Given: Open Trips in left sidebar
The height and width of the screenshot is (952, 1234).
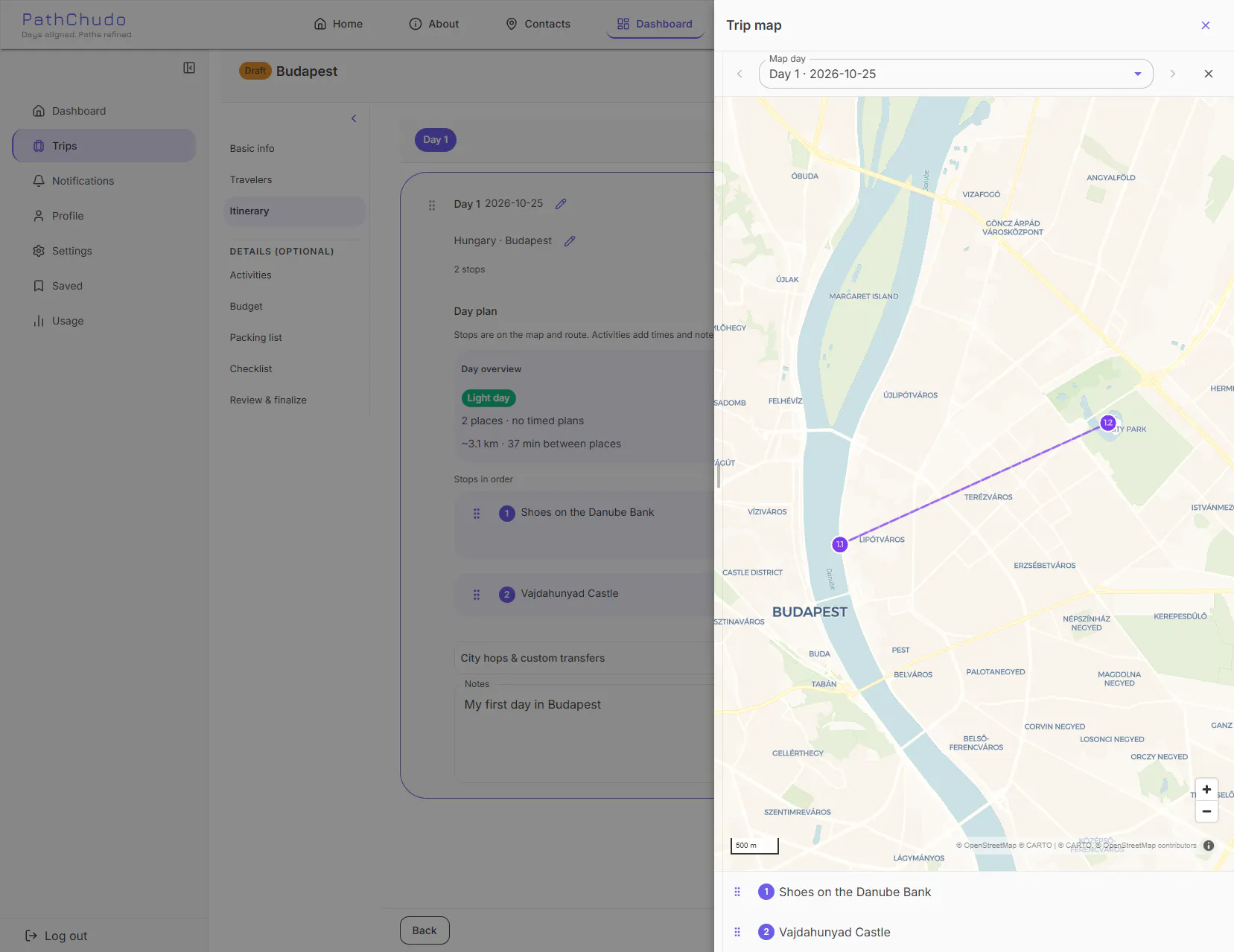Looking at the screenshot, I should [104, 146].
